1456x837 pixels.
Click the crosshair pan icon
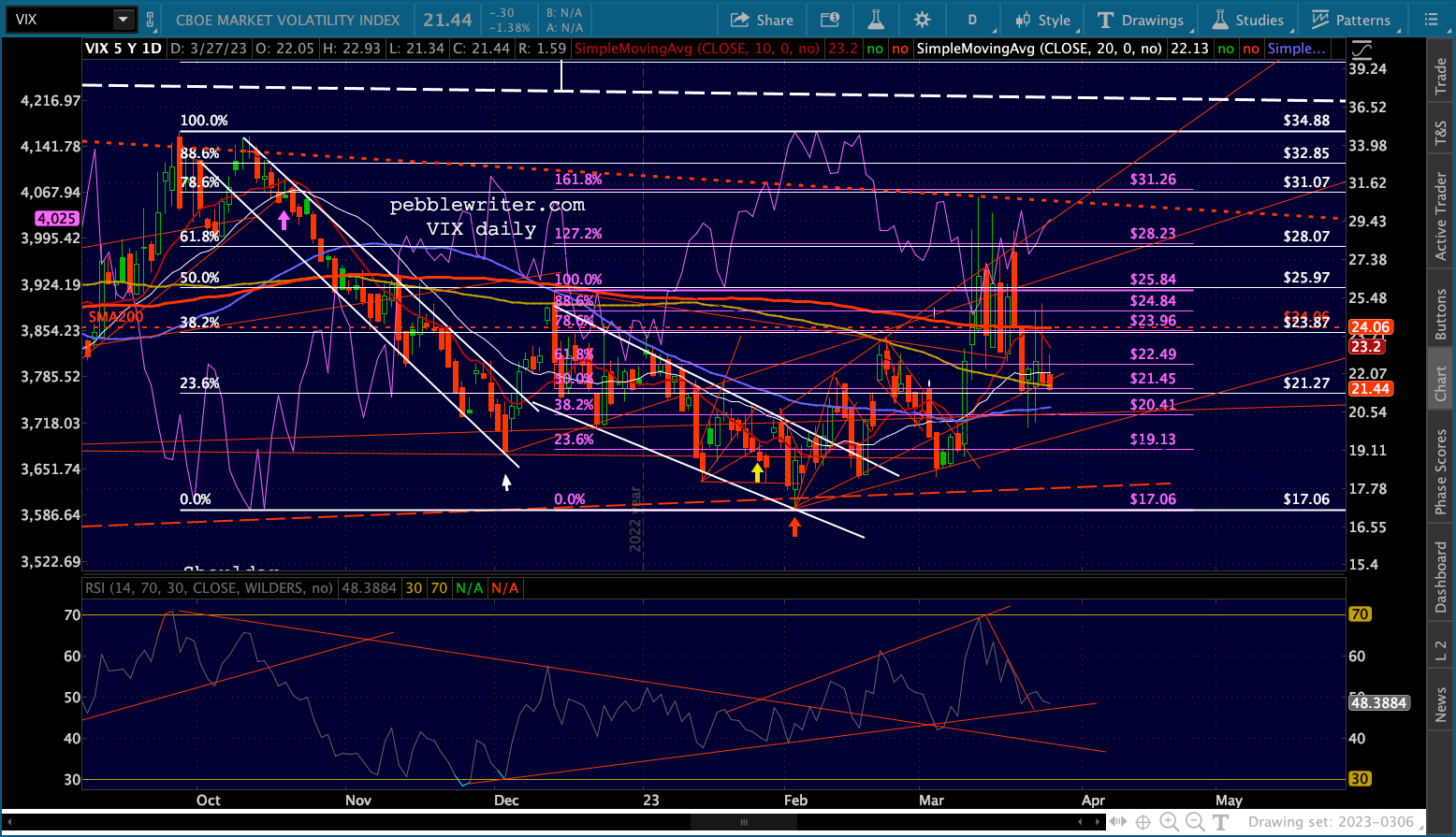pos(1143,823)
